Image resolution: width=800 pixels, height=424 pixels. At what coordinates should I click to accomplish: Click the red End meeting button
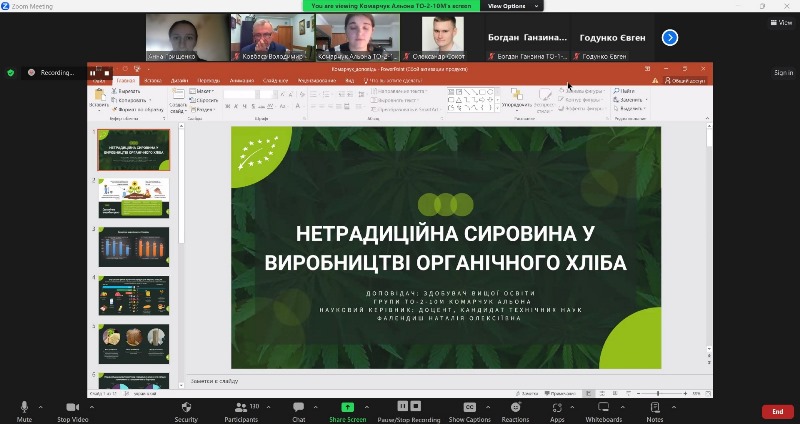tap(777, 411)
